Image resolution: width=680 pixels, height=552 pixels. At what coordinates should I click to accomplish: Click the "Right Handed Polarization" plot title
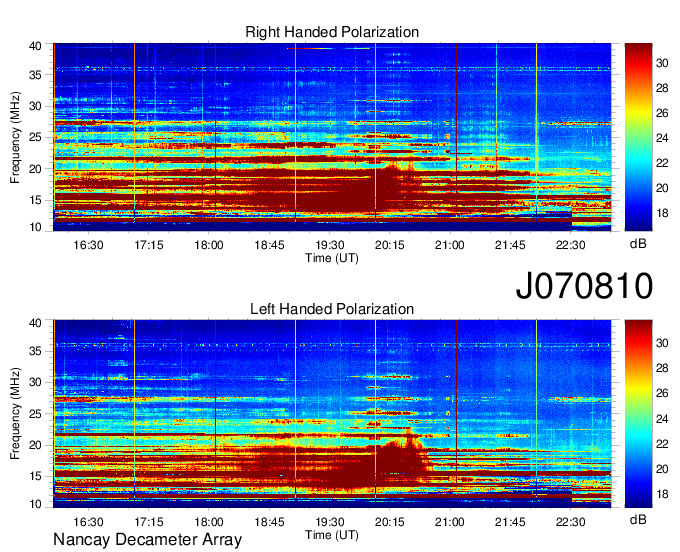pos(332,32)
